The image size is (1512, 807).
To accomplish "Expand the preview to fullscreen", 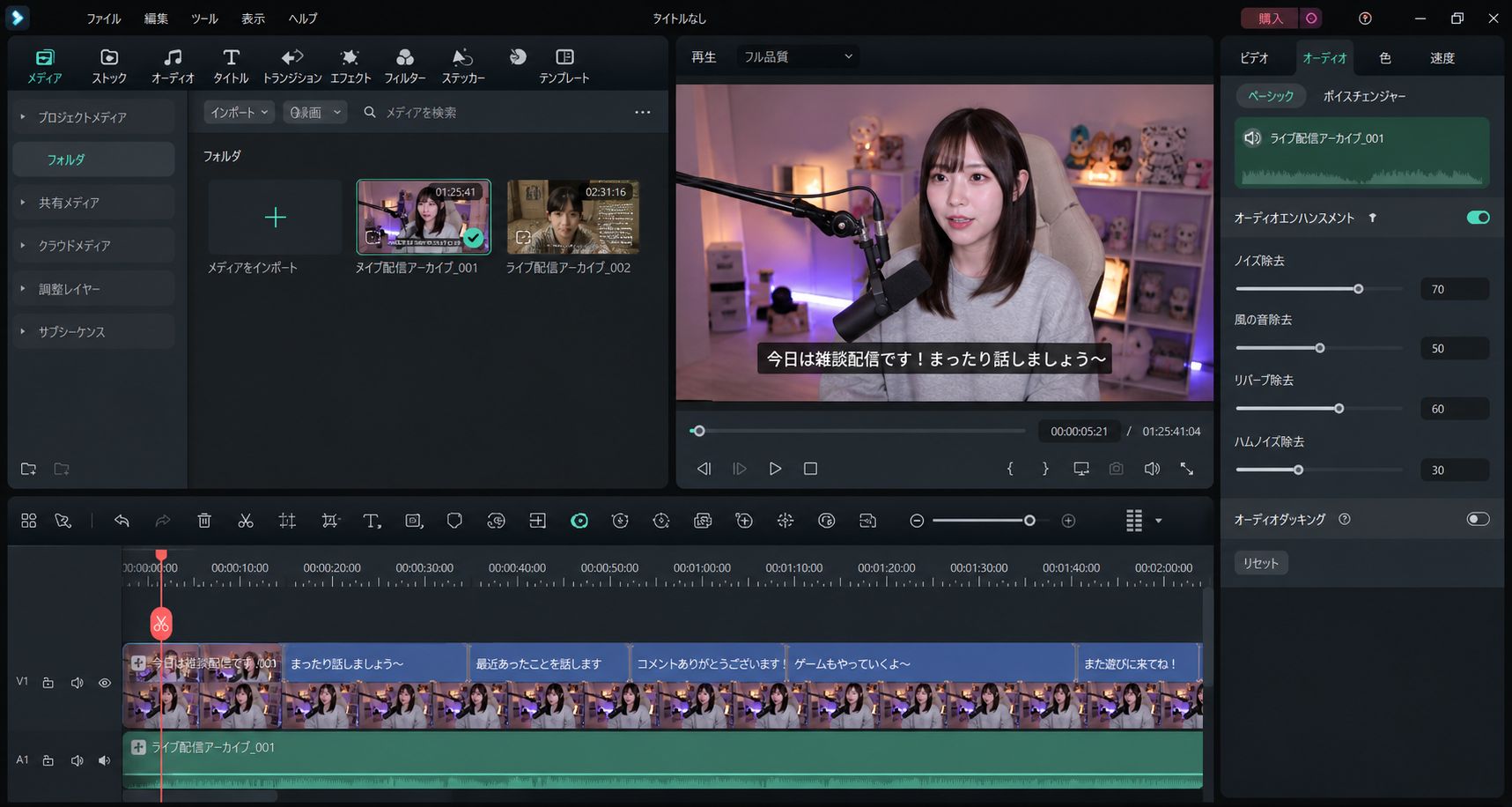I will (x=1187, y=469).
